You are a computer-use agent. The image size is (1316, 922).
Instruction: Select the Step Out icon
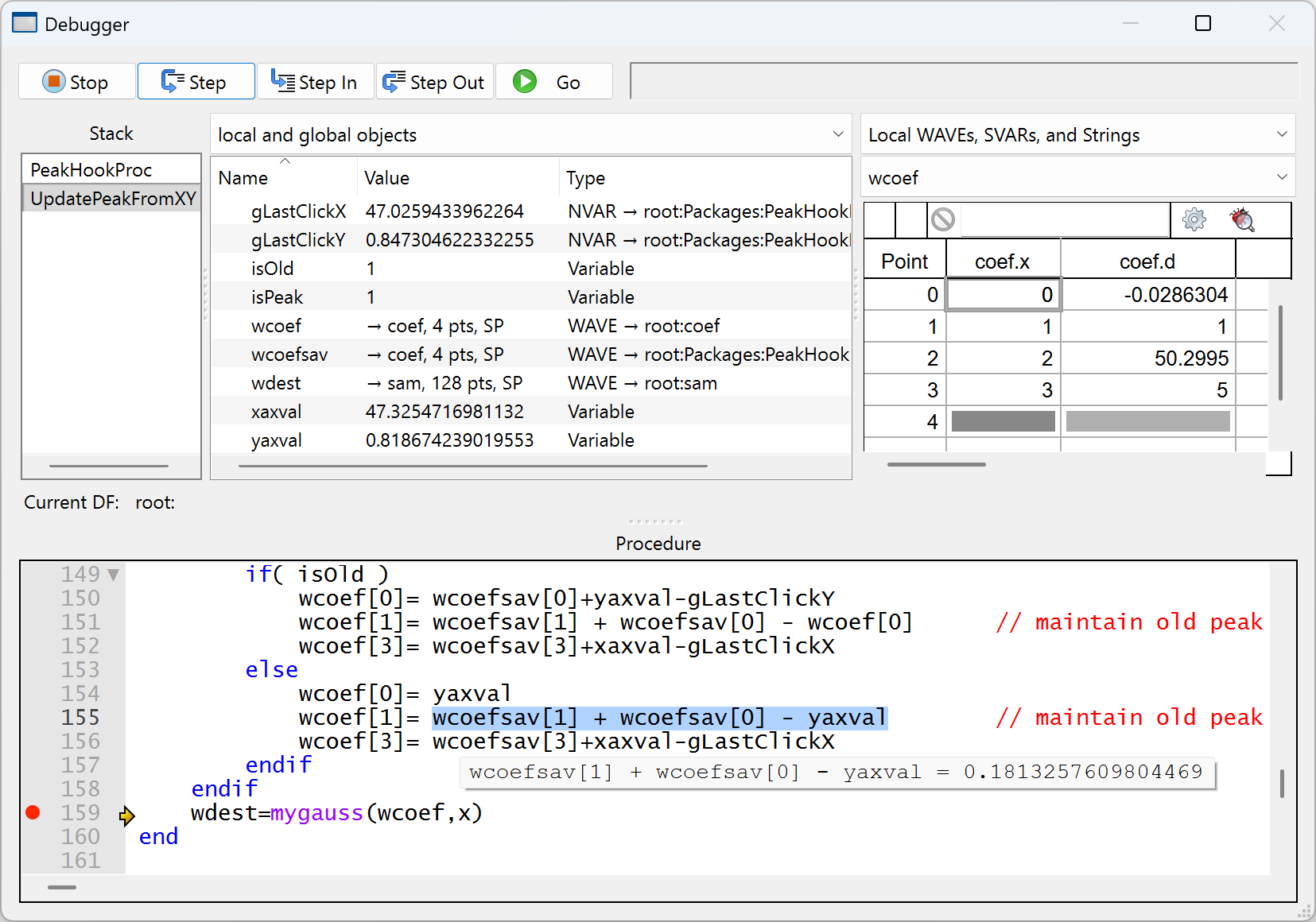click(434, 81)
